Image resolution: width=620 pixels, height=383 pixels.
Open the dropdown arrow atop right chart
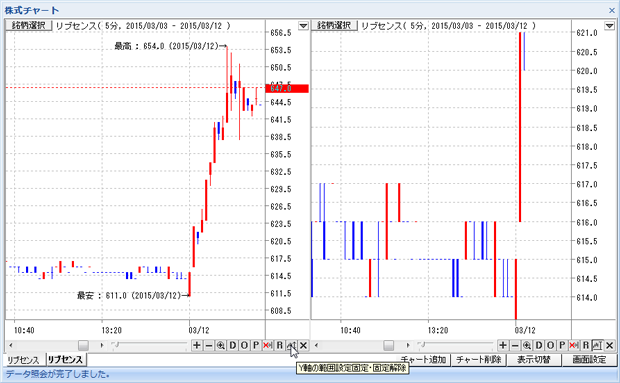pos(609,26)
